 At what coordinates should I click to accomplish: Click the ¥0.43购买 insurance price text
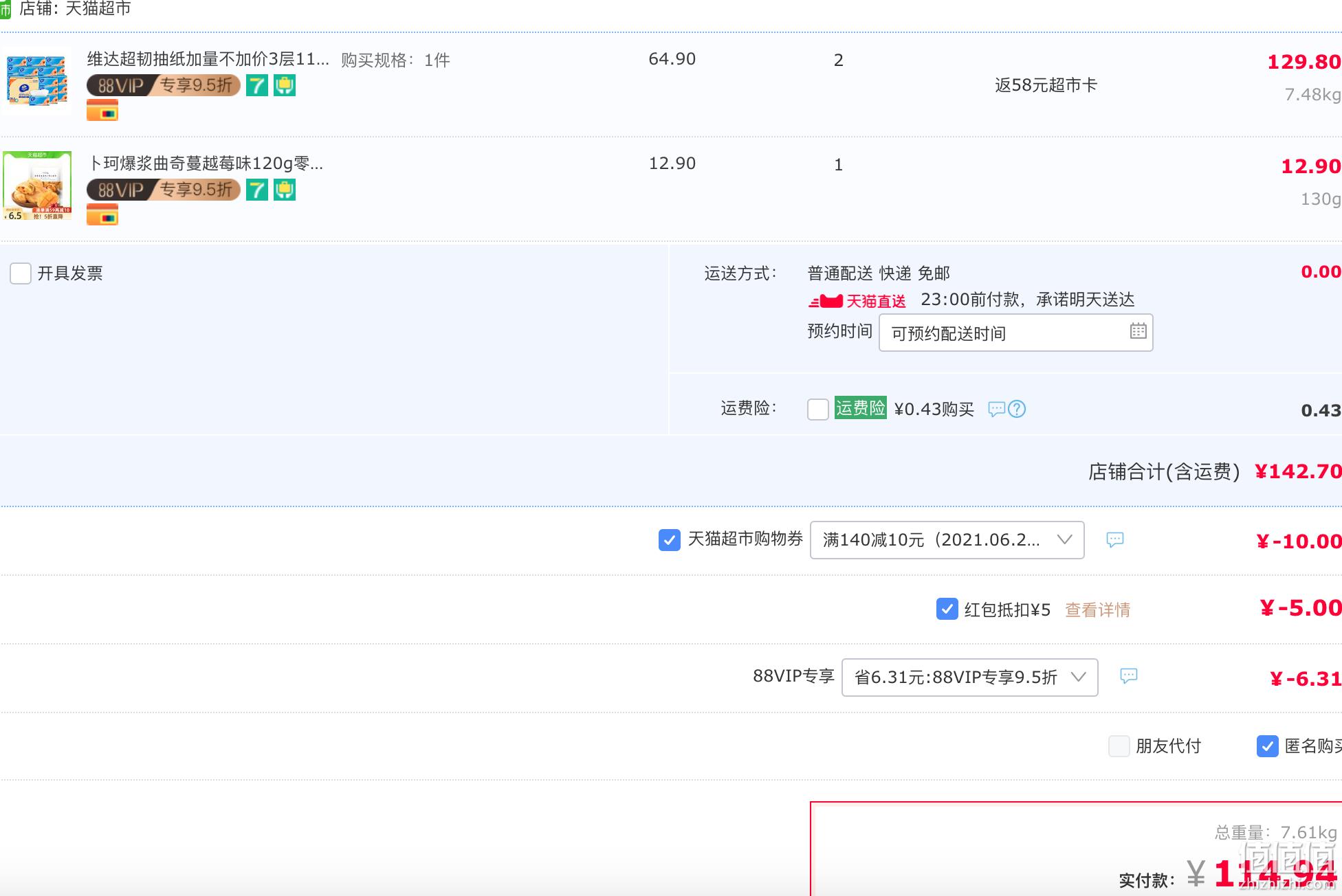coord(934,410)
